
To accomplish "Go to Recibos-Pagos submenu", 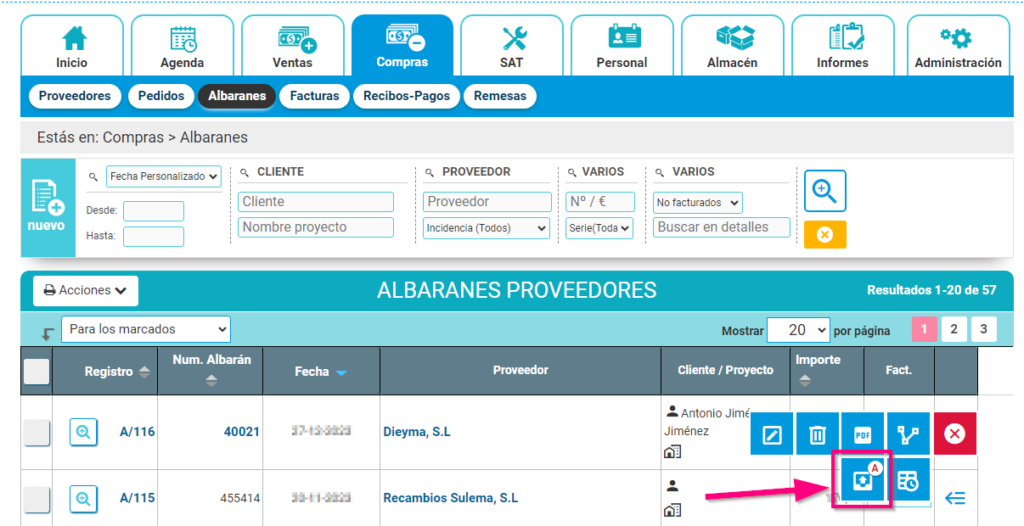I will 407,96.
